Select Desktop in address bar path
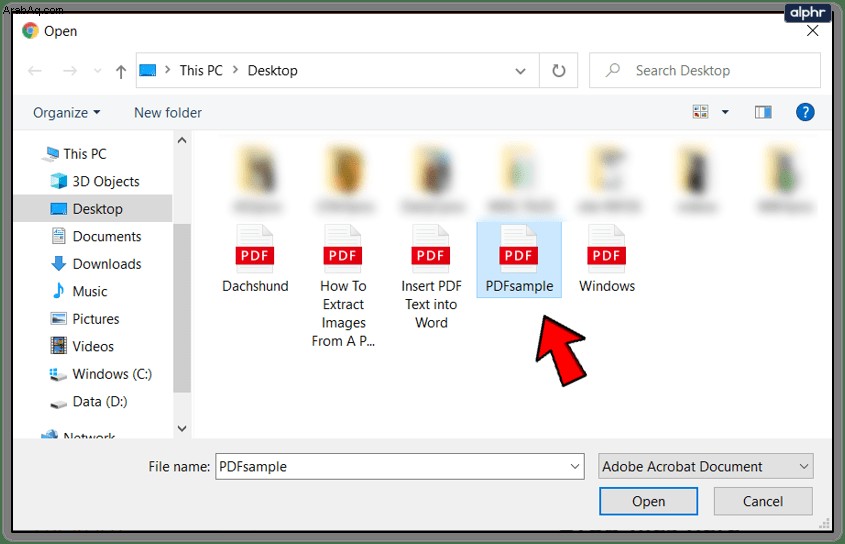Screen dimensions: 845x544 [273, 71]
